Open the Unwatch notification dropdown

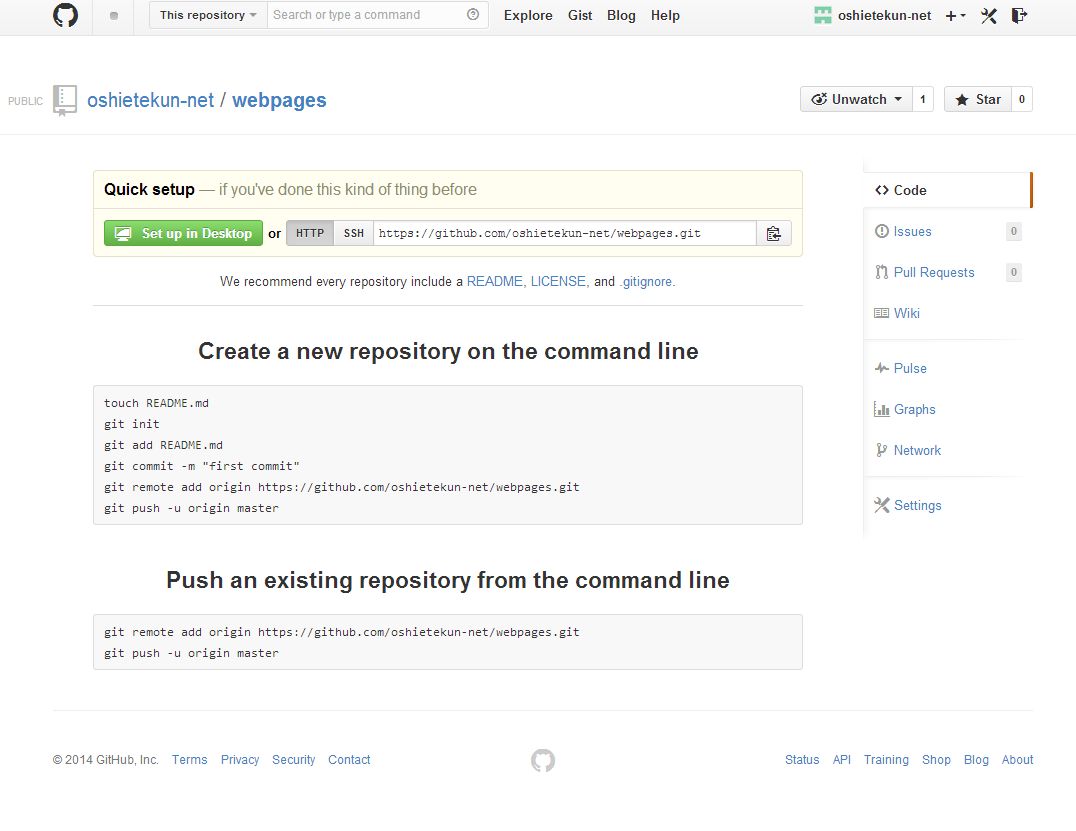point(856,100)
